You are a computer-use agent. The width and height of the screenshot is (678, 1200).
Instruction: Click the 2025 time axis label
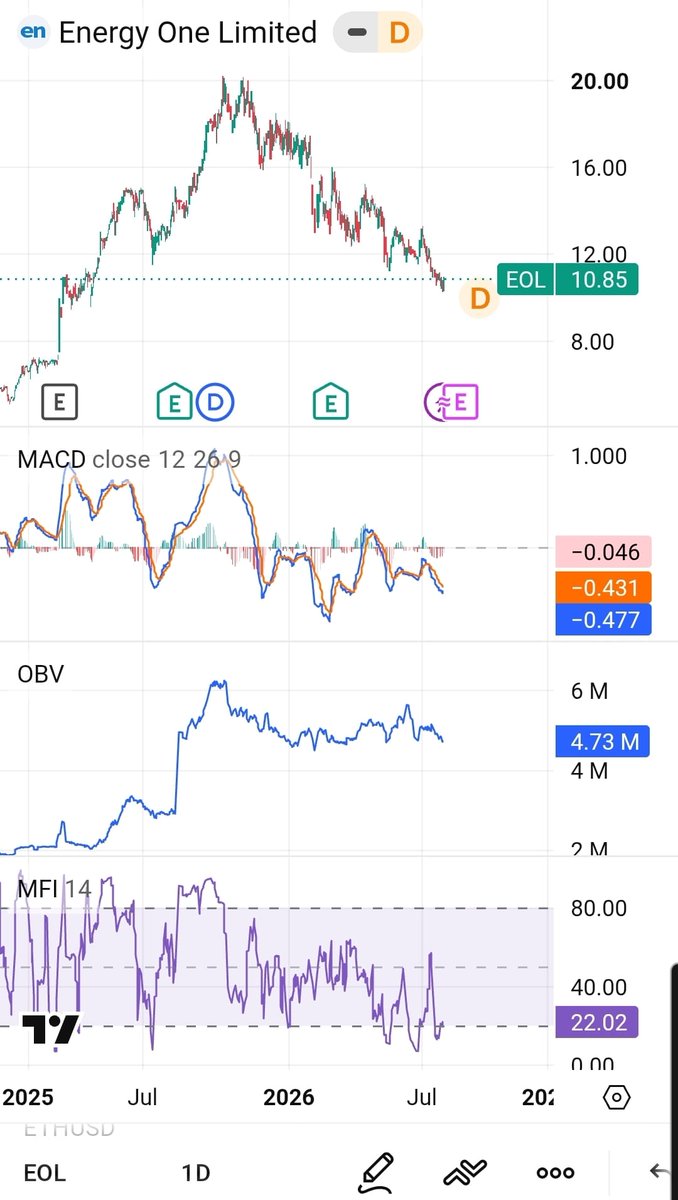pos(28,1097)
